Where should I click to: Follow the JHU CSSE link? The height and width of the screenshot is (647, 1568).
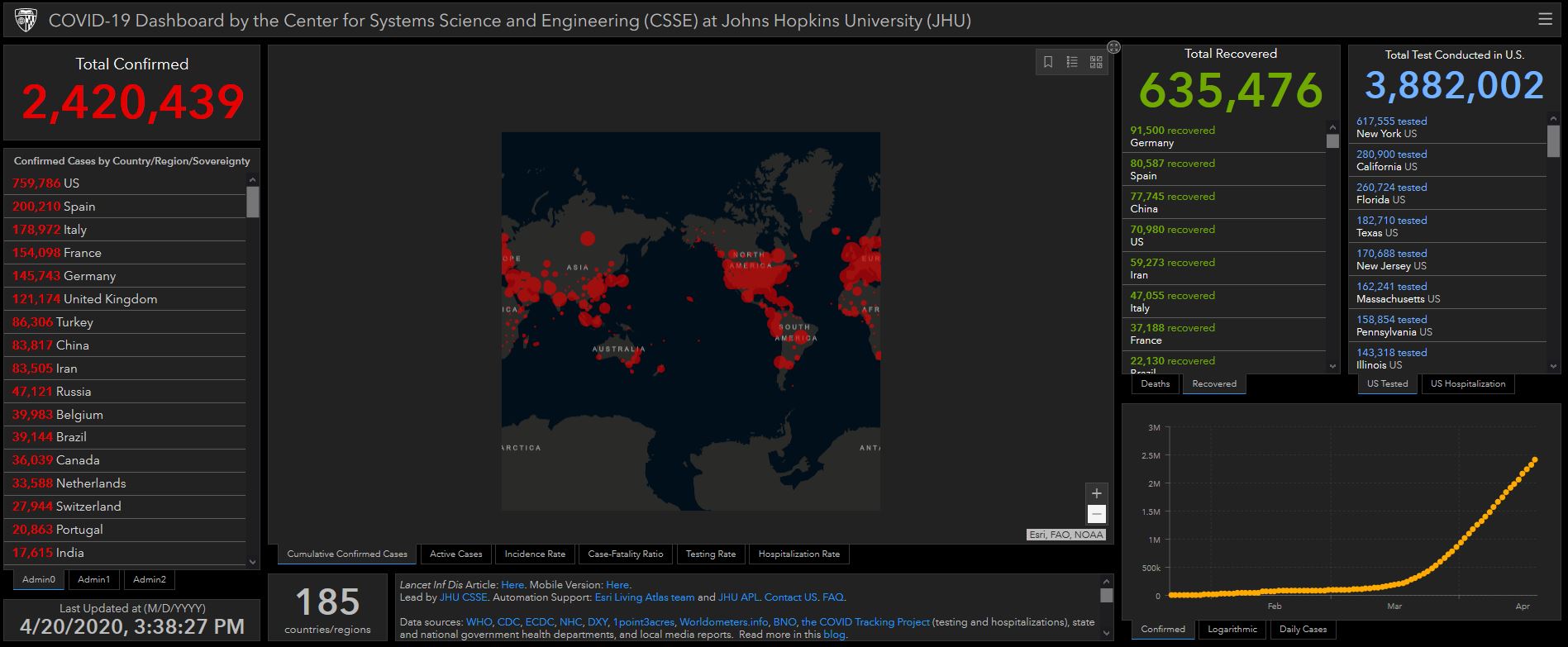[x=463, y=597]
